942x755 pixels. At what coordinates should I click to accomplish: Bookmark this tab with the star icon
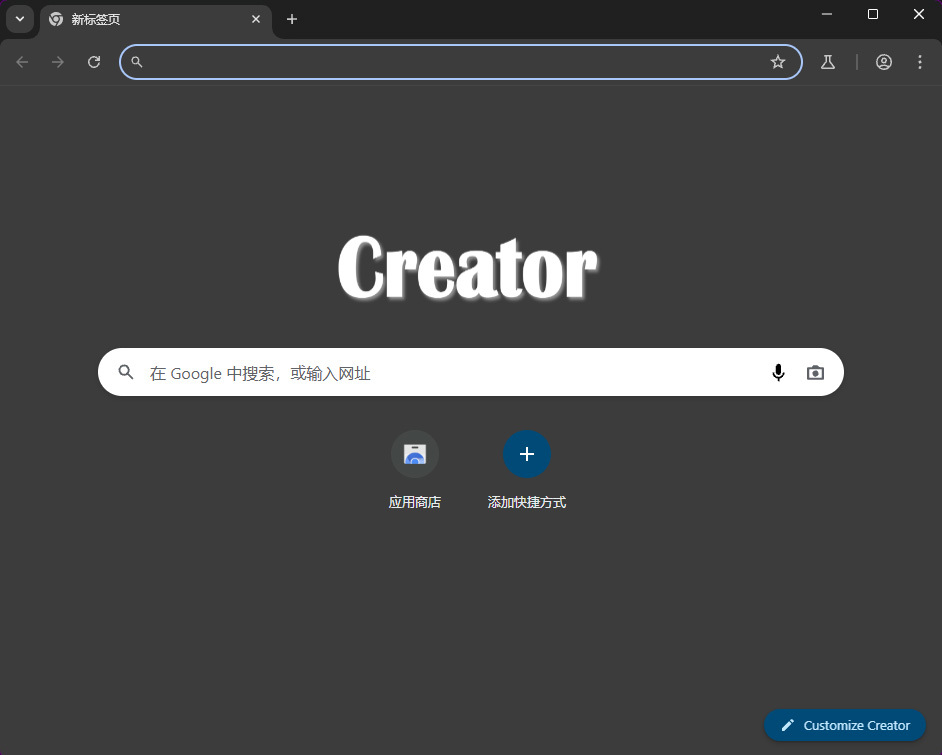point(778,62)
